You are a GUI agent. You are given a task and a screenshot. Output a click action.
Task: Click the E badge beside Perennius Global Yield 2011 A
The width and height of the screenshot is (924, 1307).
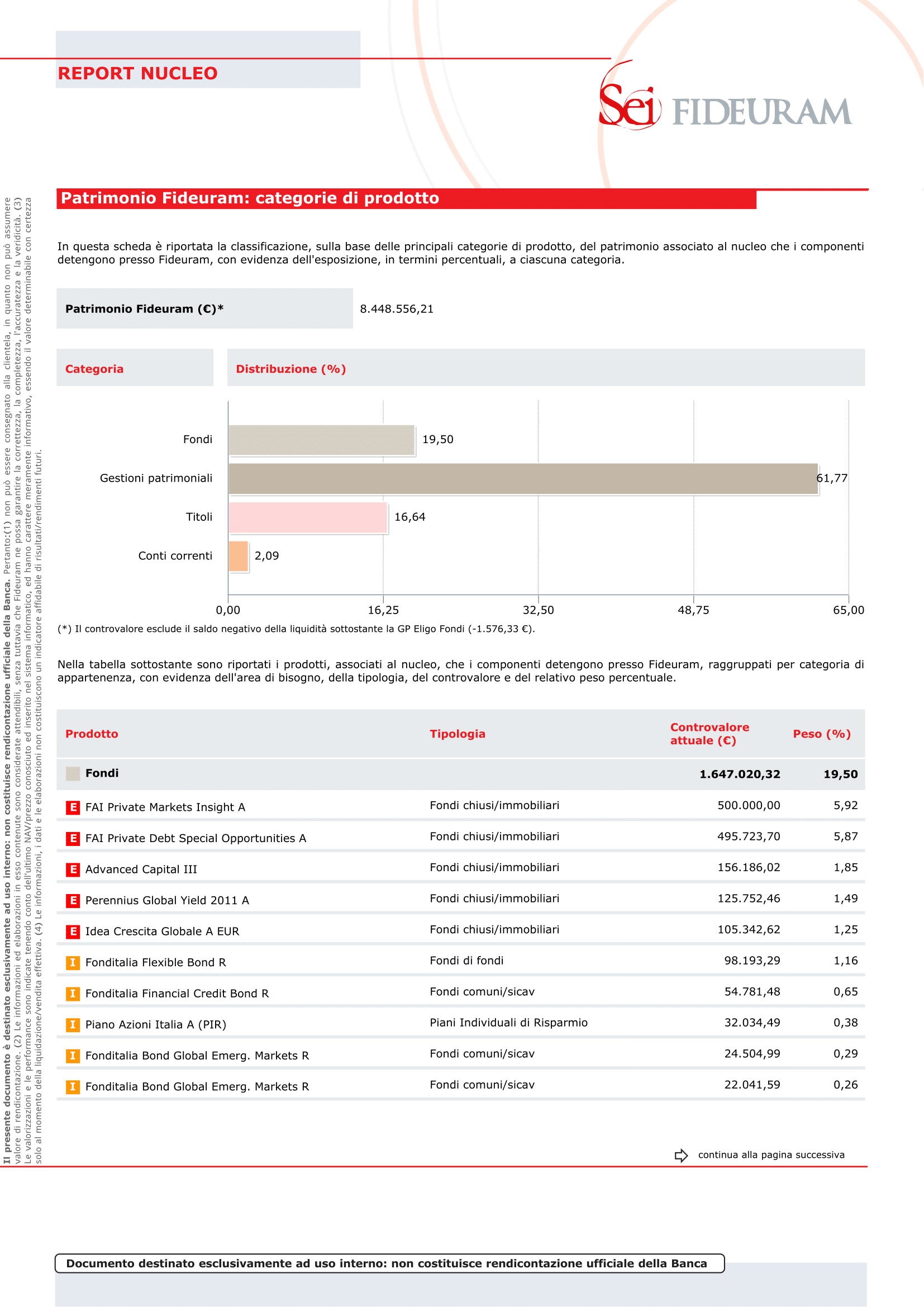pyautogui.click(x=73, y=901)
